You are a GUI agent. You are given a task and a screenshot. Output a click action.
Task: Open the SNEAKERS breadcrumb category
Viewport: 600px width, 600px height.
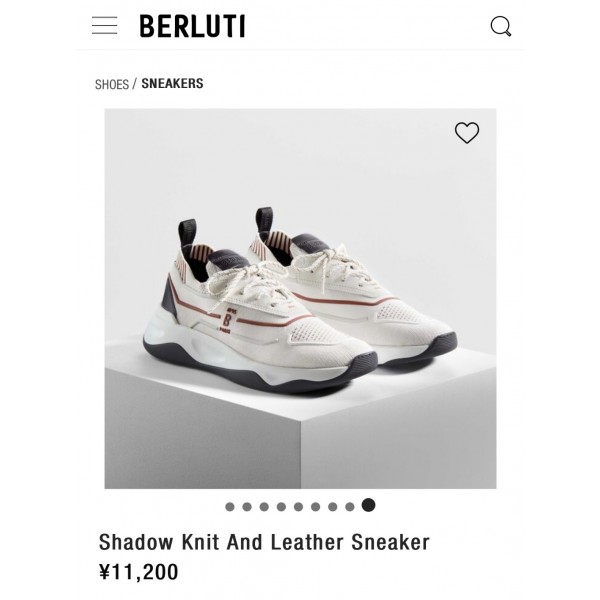click(x=172, y=83)
